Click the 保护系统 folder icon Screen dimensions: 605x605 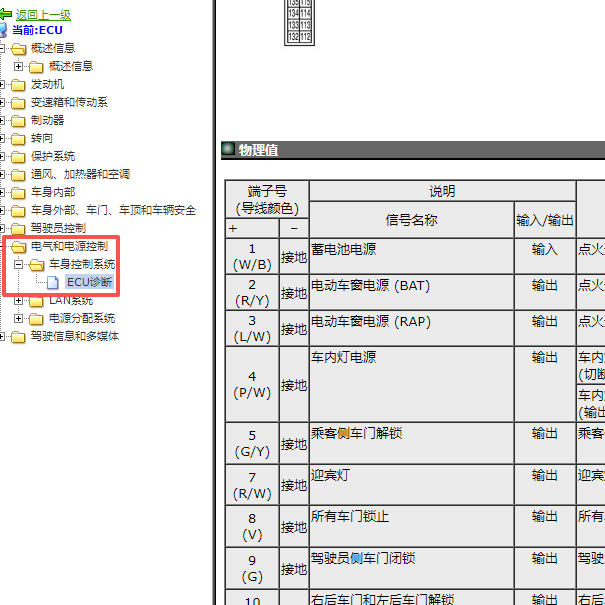18,157
